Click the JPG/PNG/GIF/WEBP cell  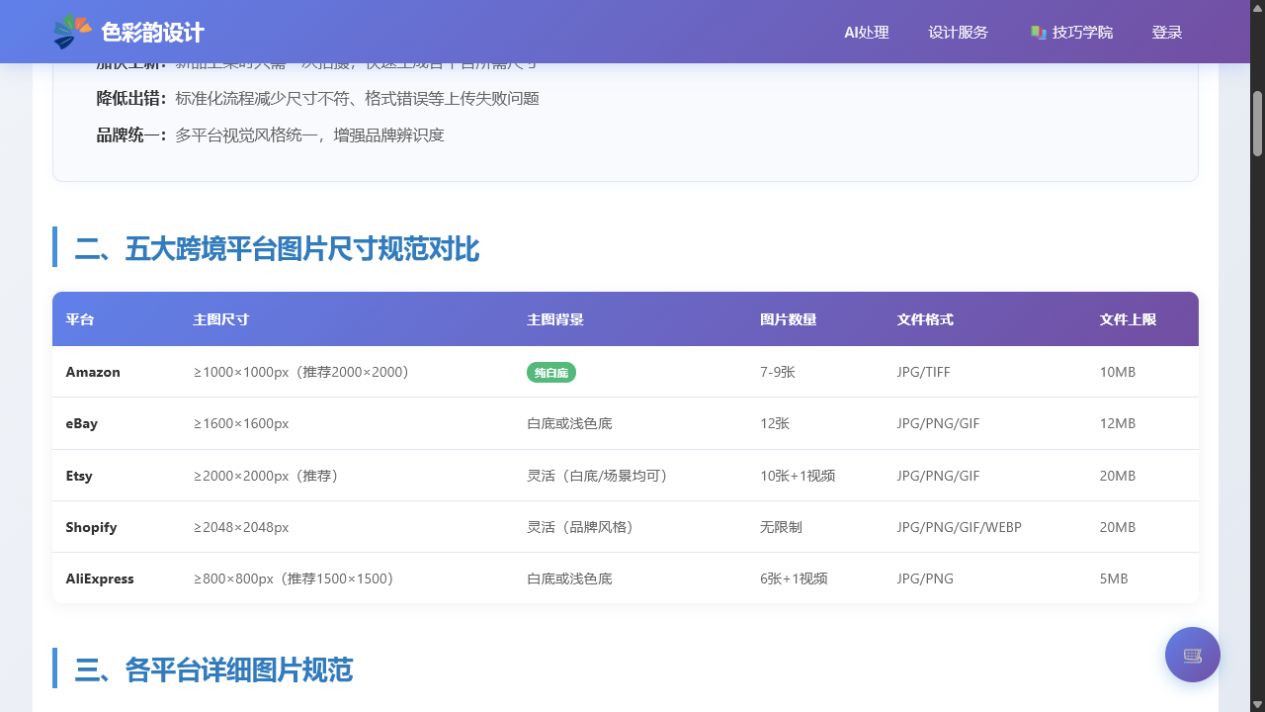click(959, 527)
